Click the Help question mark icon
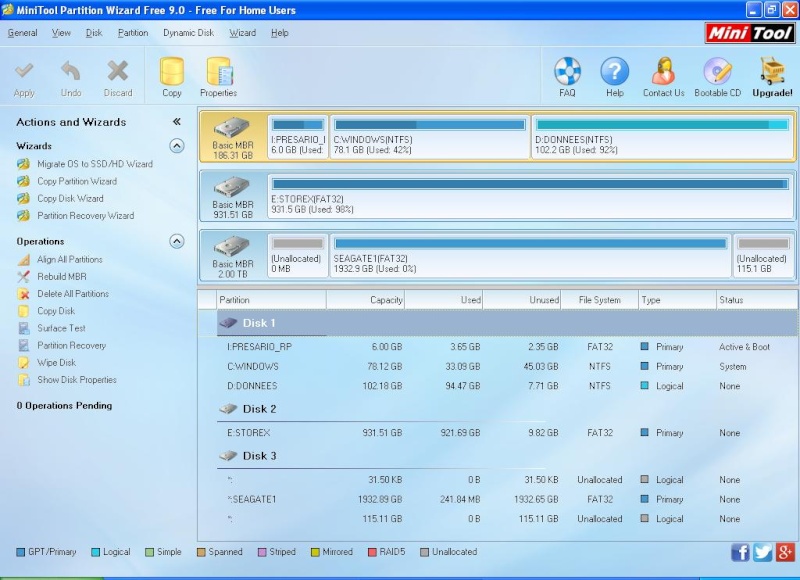 (615, 71)
